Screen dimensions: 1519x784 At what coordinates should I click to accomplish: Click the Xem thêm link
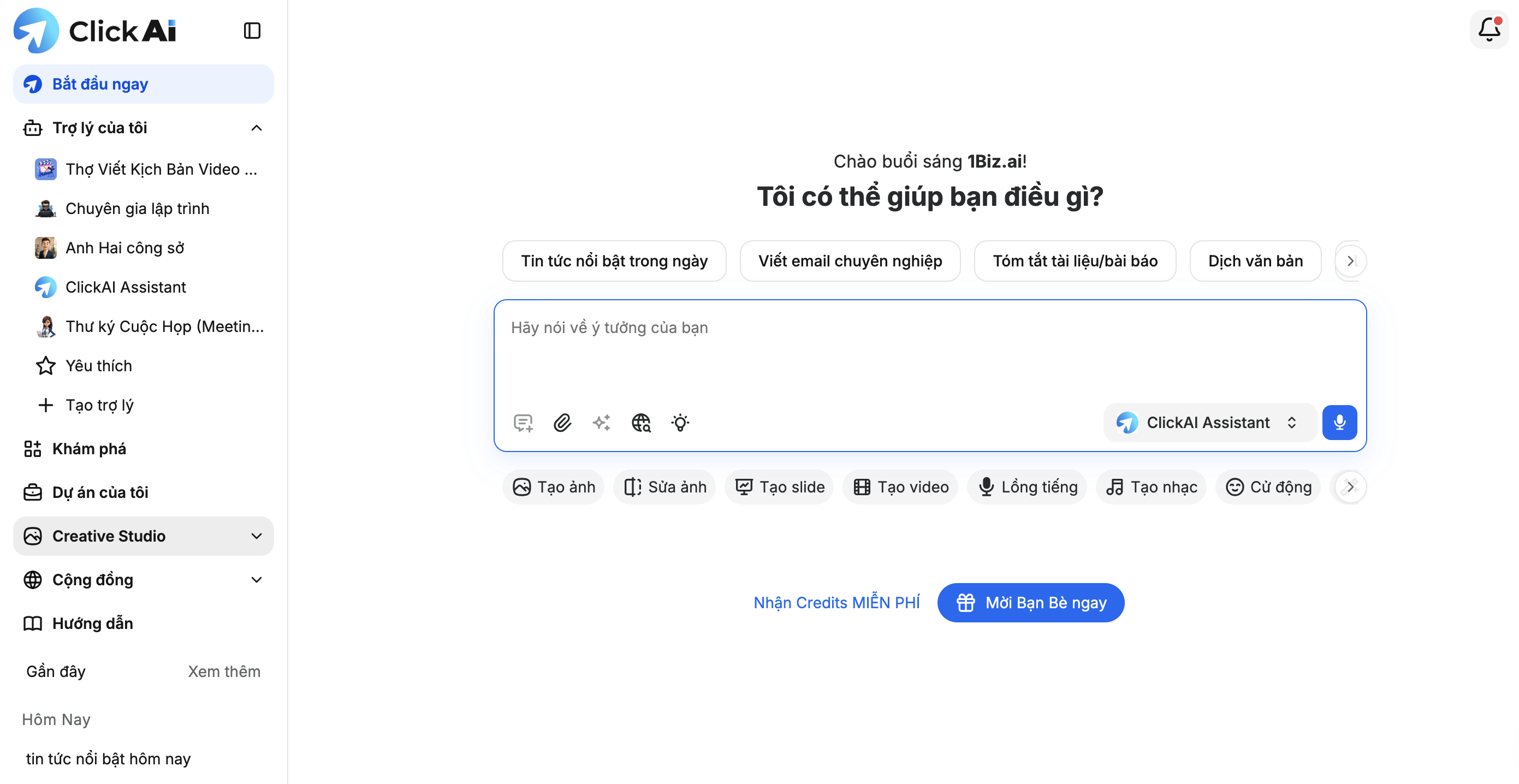point(224,672)
